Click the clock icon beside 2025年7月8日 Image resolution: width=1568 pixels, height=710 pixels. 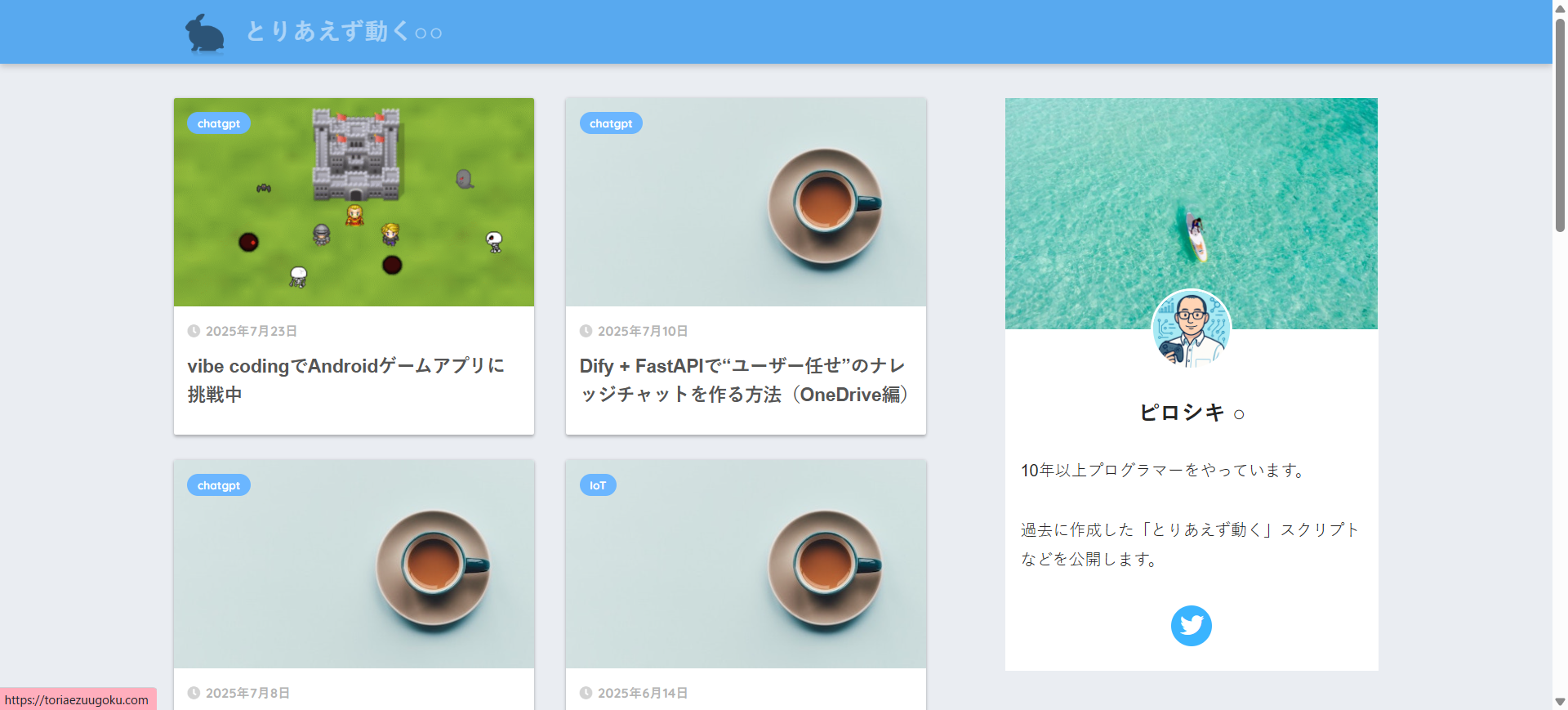[x=194, y=693]
